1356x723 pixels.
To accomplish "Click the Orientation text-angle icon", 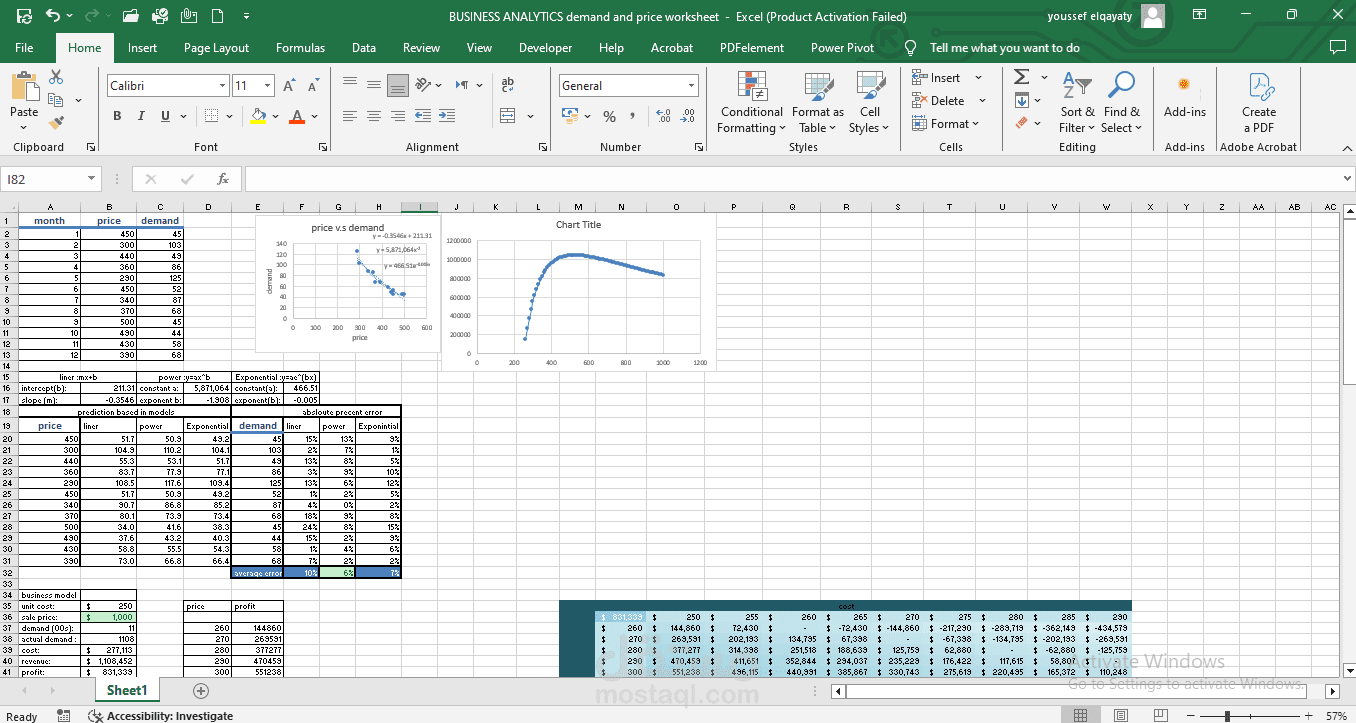I will pos(423,86).
